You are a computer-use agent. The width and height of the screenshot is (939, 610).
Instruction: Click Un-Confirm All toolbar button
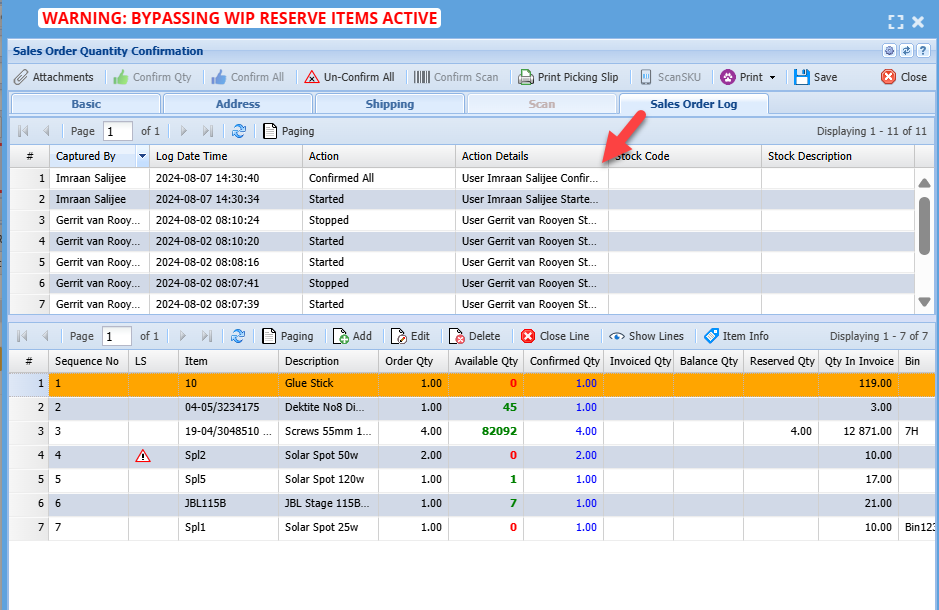pos(349,77)
